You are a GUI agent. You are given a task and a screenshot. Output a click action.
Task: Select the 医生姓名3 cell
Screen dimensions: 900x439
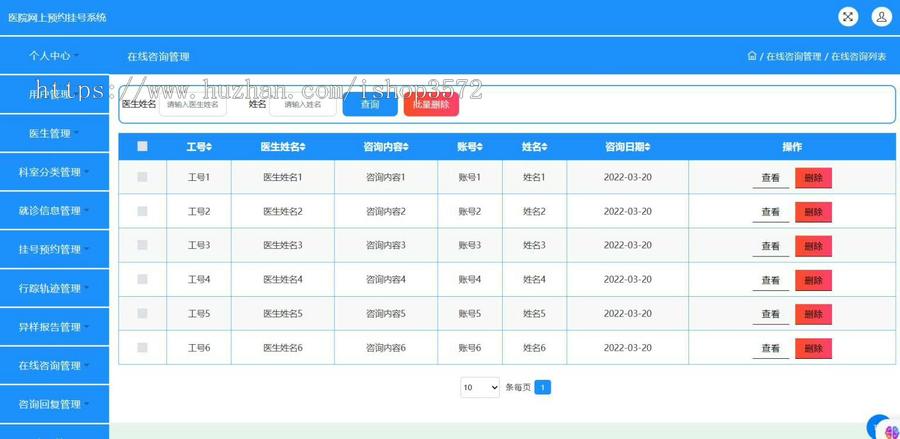pyautogui.click(x=283, y=245)
